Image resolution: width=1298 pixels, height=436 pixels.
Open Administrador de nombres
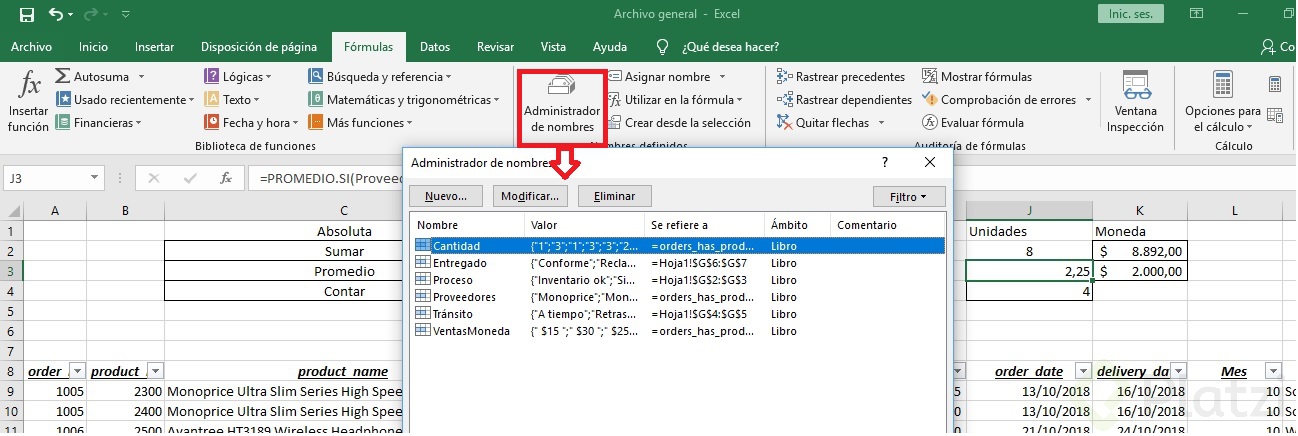coord(562,105)
